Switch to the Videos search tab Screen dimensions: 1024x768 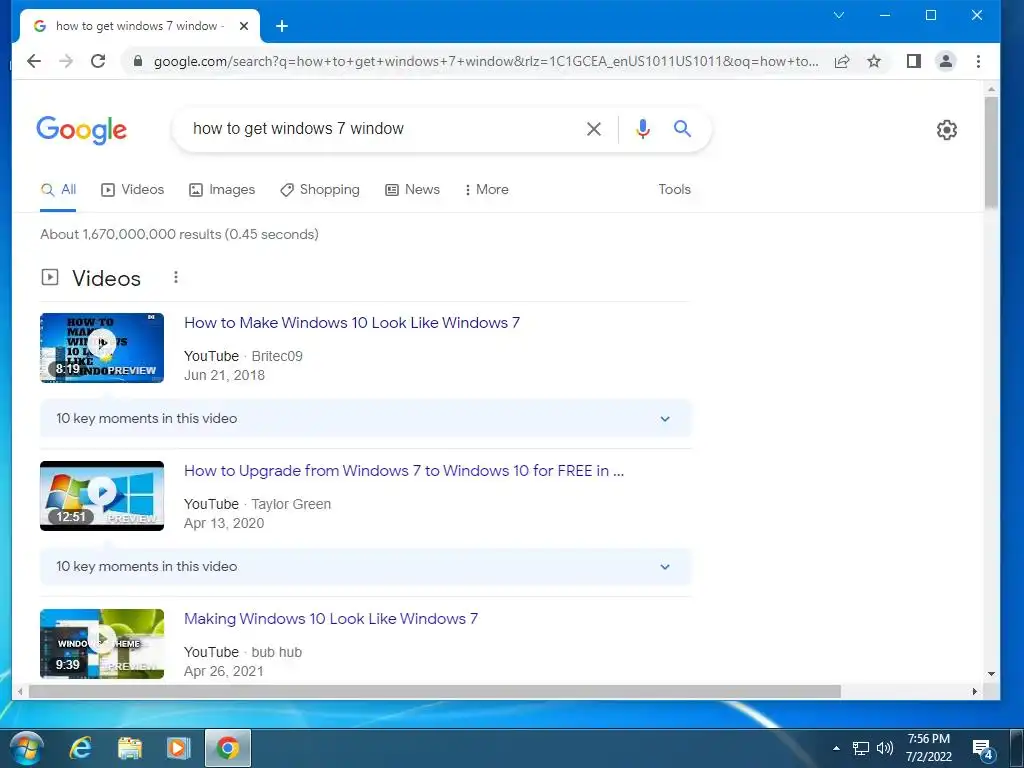point(133,189)
